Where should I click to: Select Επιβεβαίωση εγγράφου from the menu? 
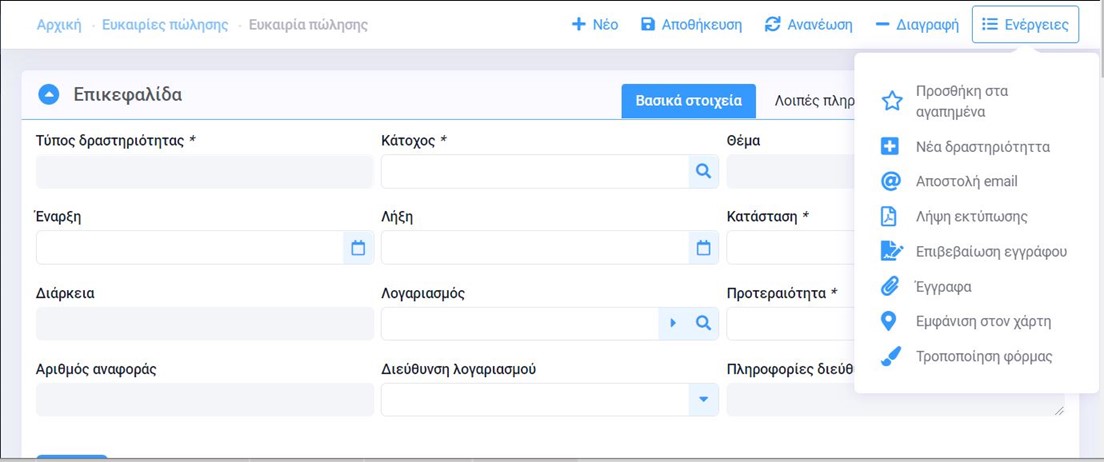[x=990, y=252]
